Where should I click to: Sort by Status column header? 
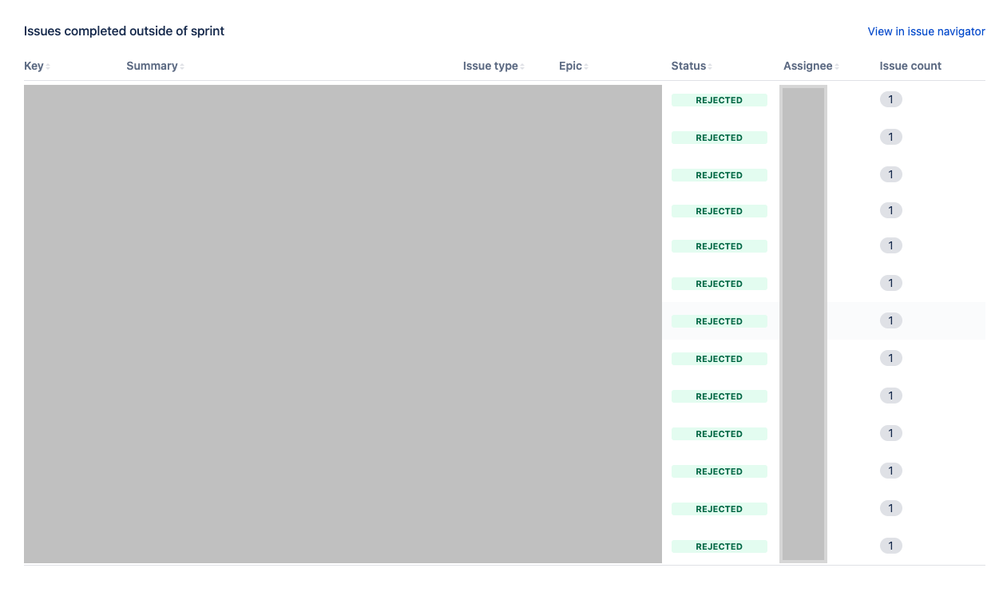pos(691,66)
